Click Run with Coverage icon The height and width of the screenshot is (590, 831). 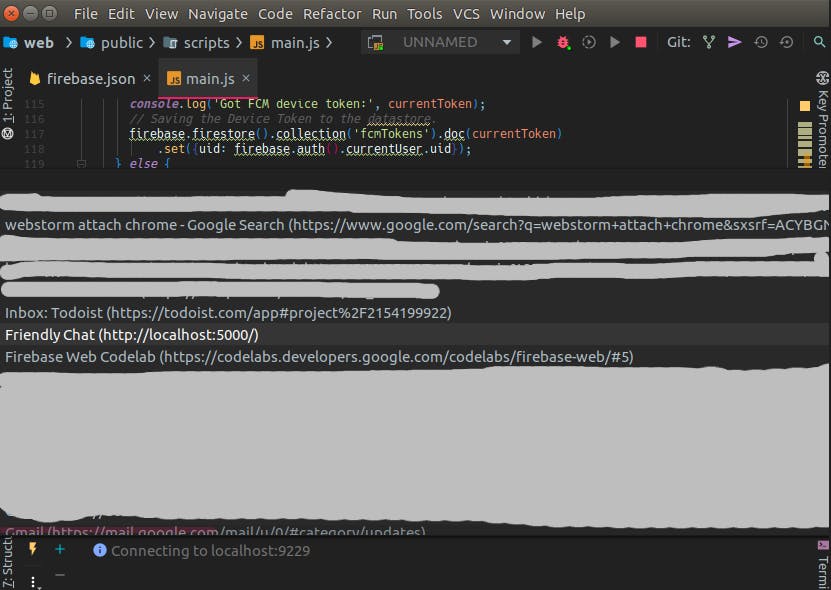click(x=589, y=42)
